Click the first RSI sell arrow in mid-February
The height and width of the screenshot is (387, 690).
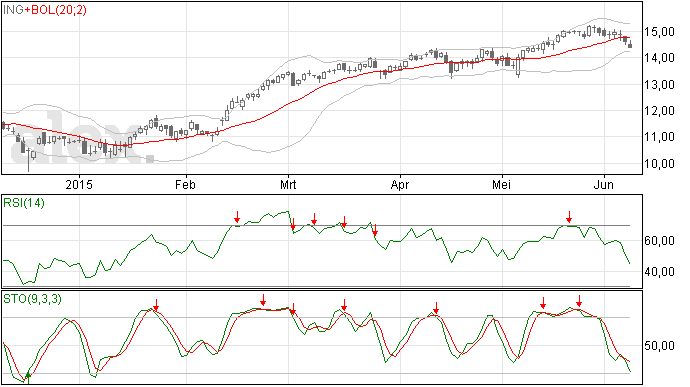237,217
